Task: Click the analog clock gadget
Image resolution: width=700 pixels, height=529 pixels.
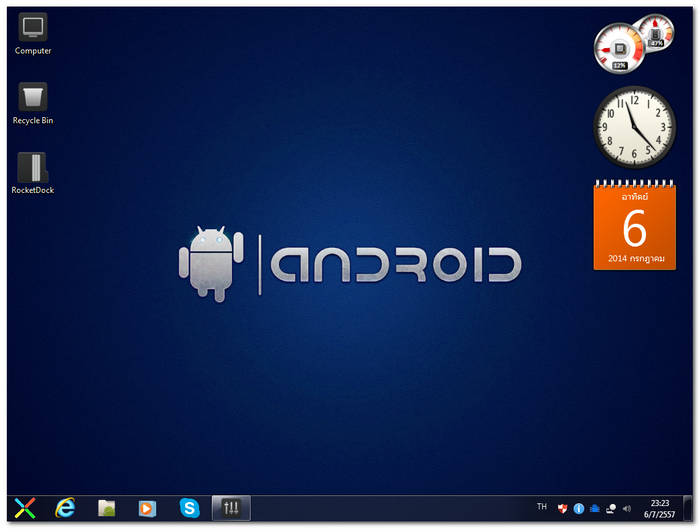Action: click(634, 127)
